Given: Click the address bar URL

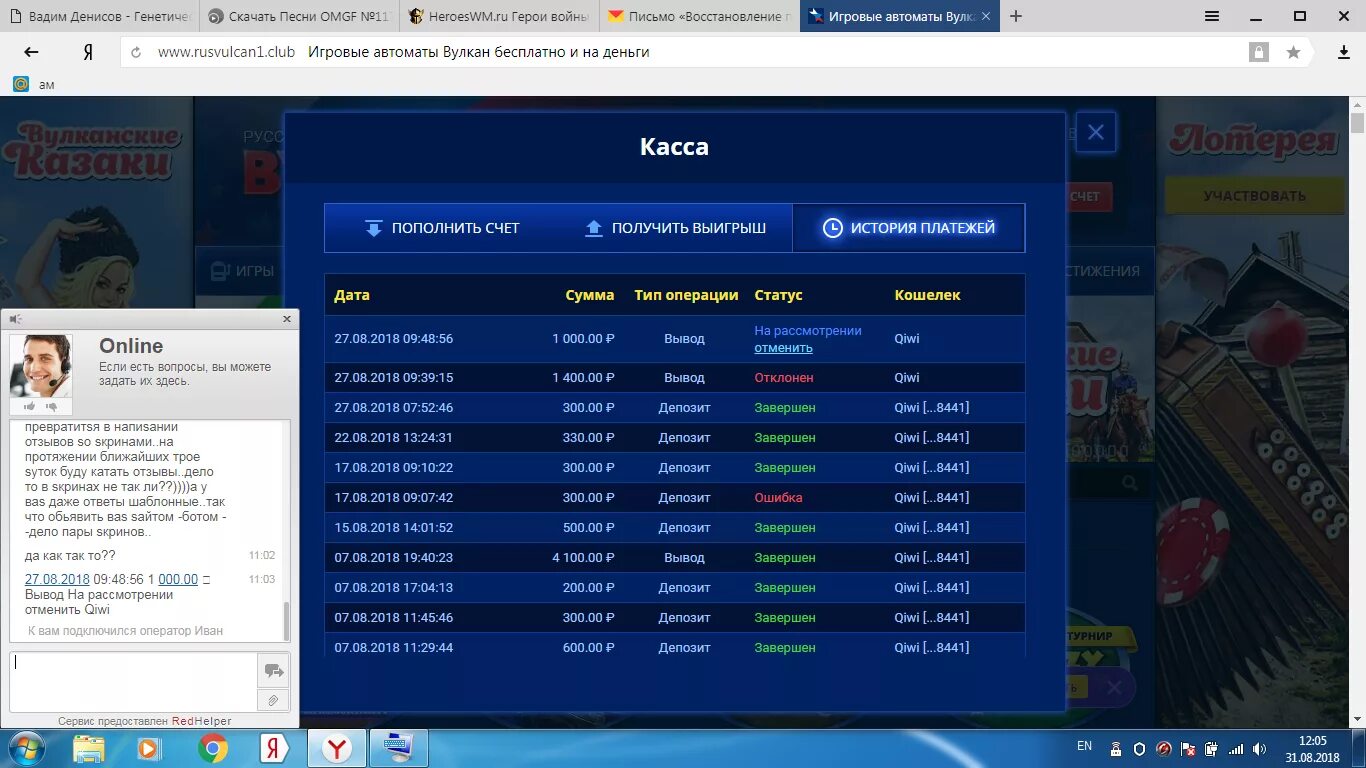Looking at the screenshot, I should 226,52.
